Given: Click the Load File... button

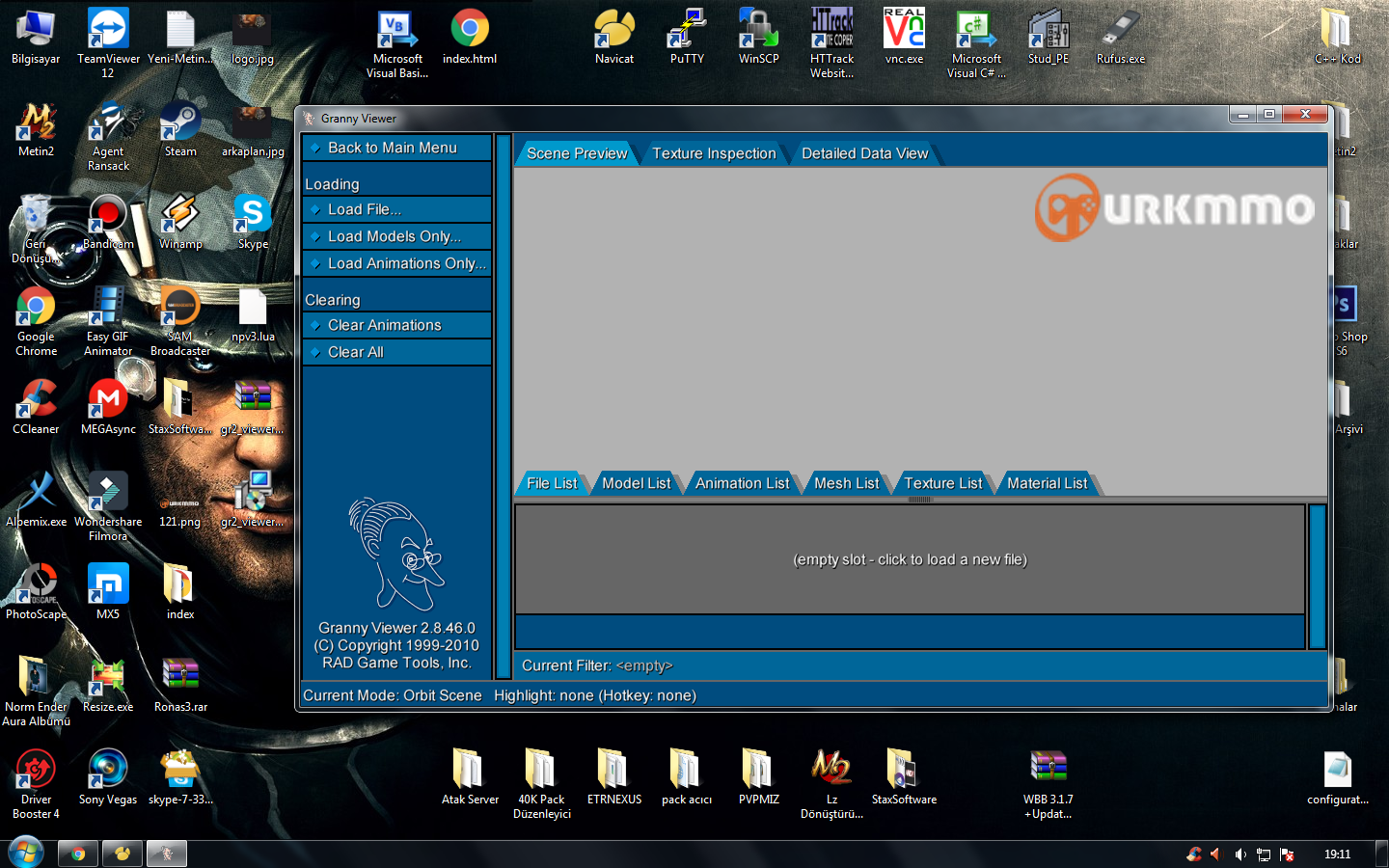Looking at the screenshot, I should point(396,209).
